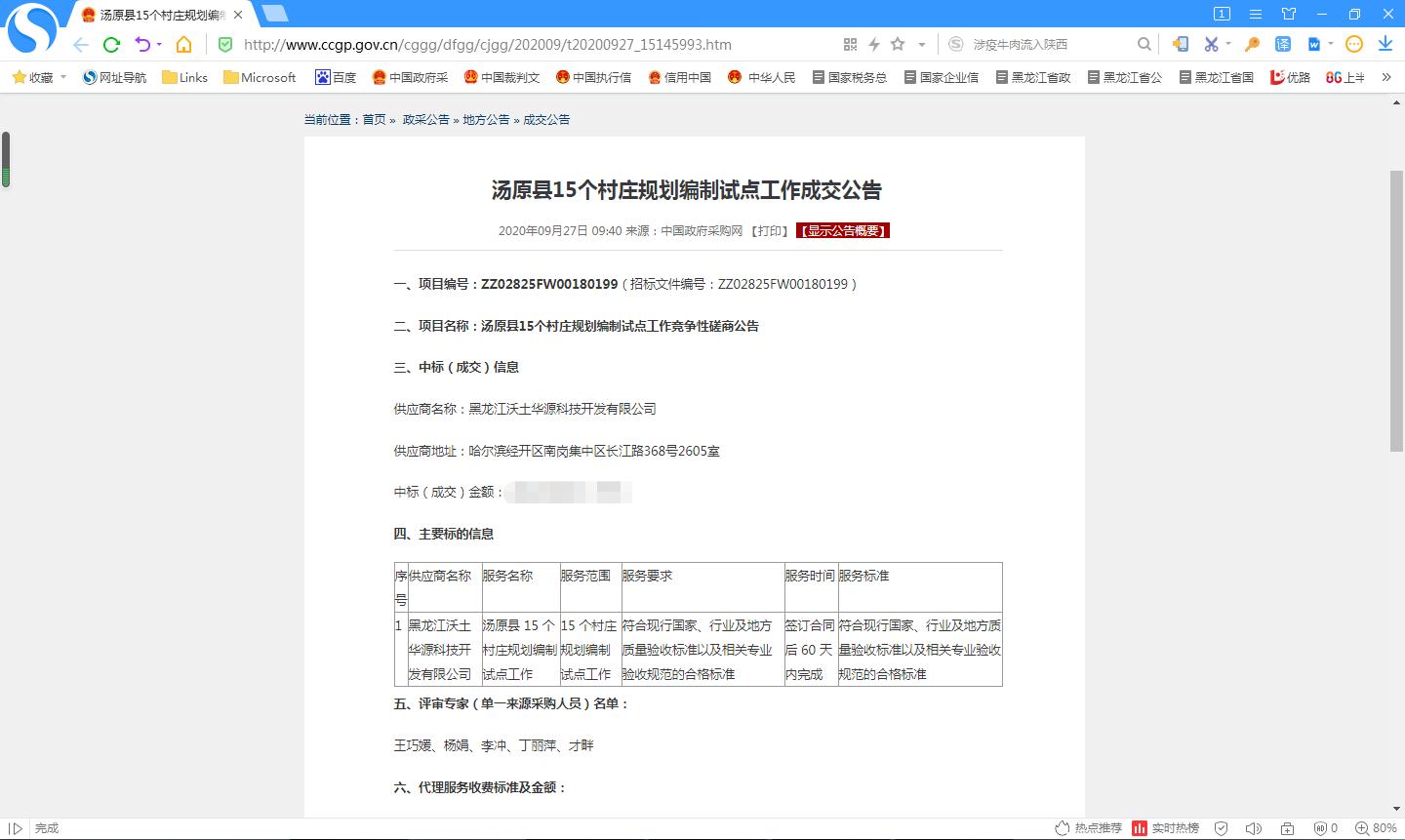Click the password key icon
This screenshot has width=1405, height=840.
point(1252,45)
